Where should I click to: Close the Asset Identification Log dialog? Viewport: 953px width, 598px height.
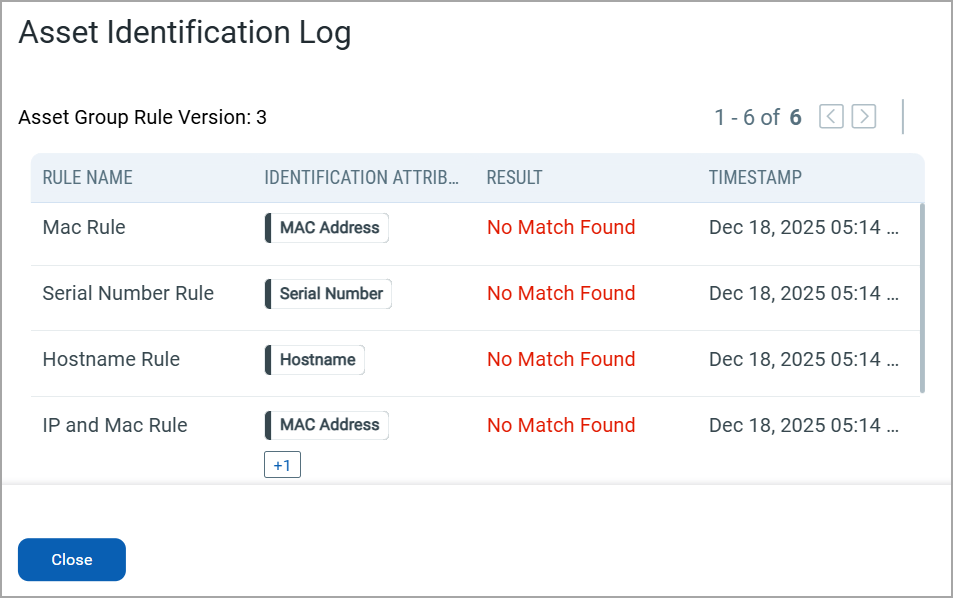(72, 559)
